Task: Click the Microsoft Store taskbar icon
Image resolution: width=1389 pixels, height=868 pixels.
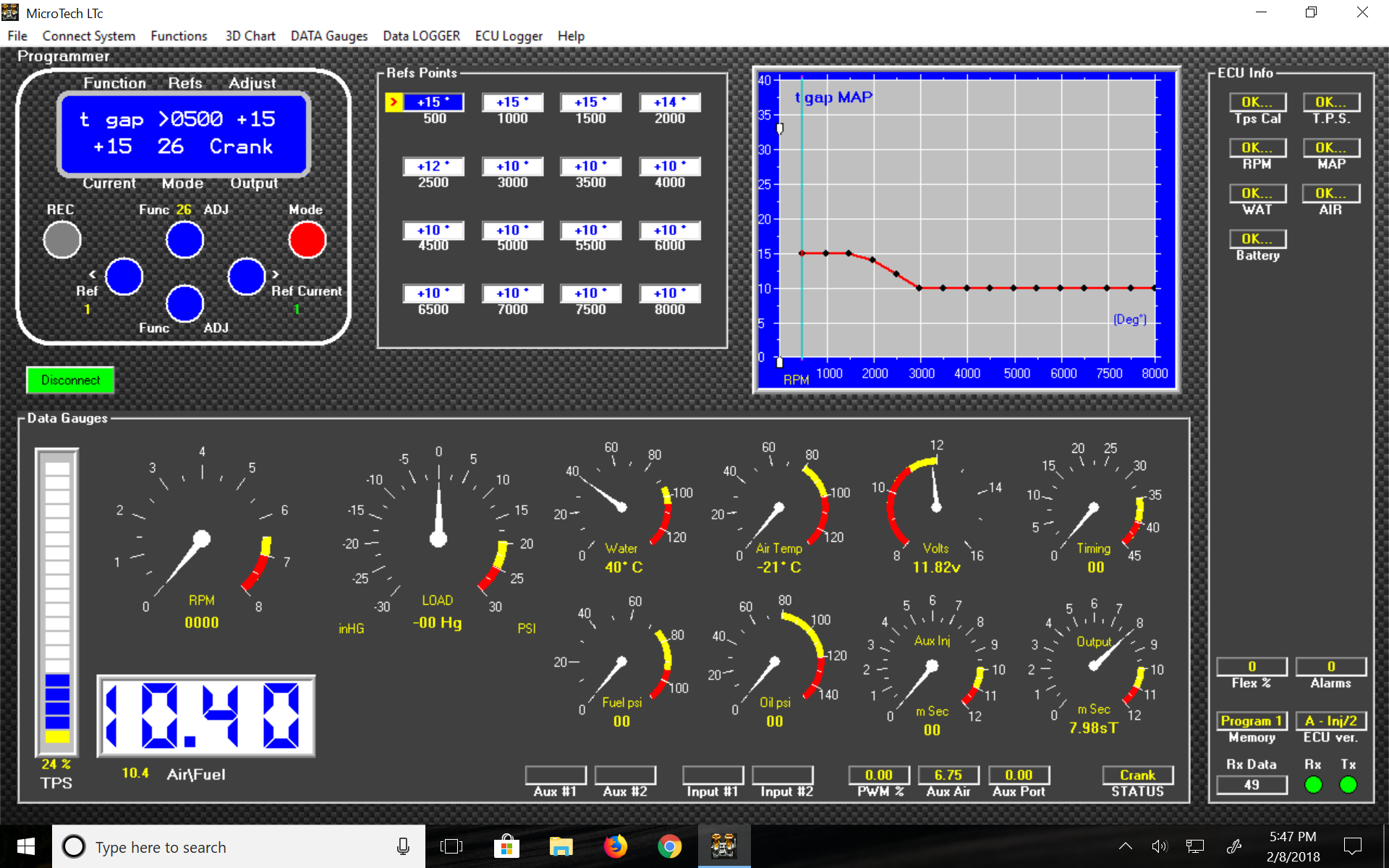Action: pos(506,846)
